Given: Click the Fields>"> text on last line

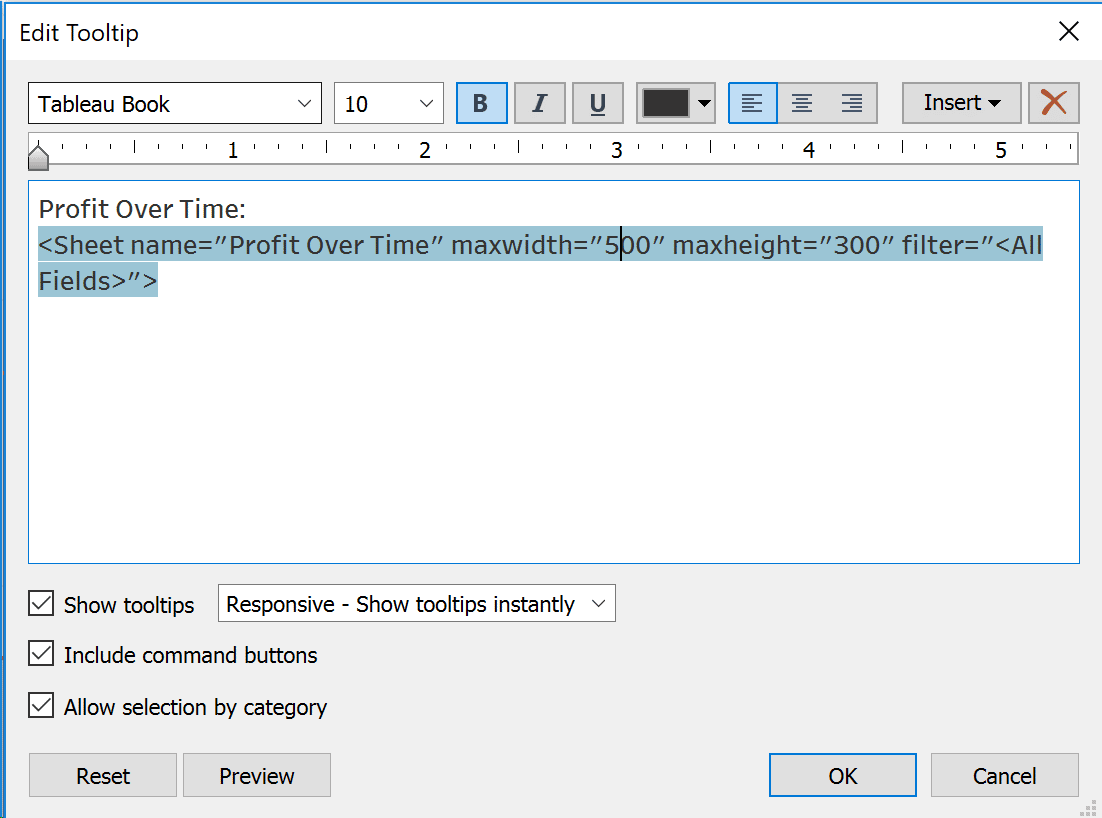Looking at the screenshot, I should [98, 280].
